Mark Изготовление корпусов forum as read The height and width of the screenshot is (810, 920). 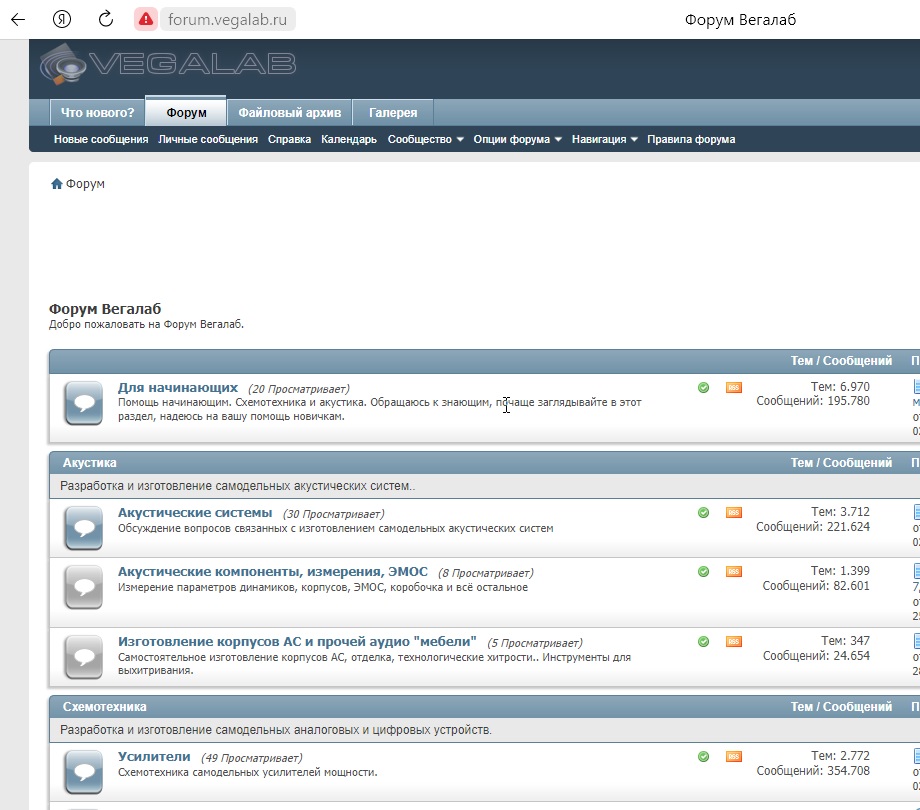coord(703,641)
